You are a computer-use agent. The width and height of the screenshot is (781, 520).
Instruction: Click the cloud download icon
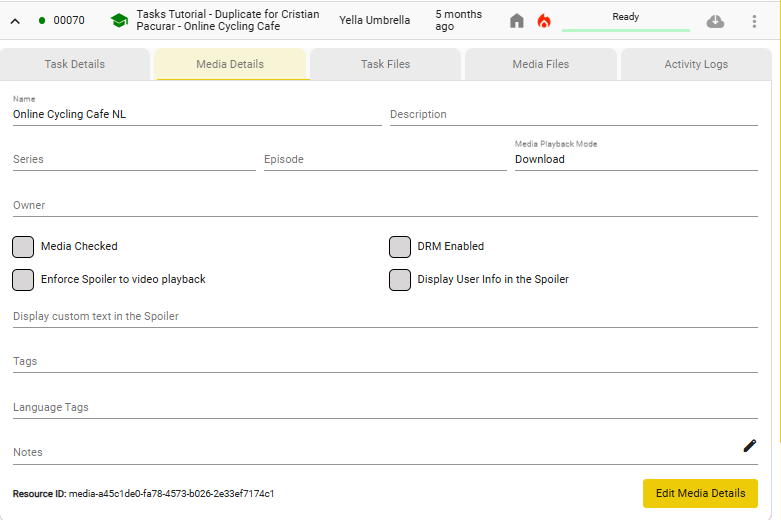(x=715, y=21)
